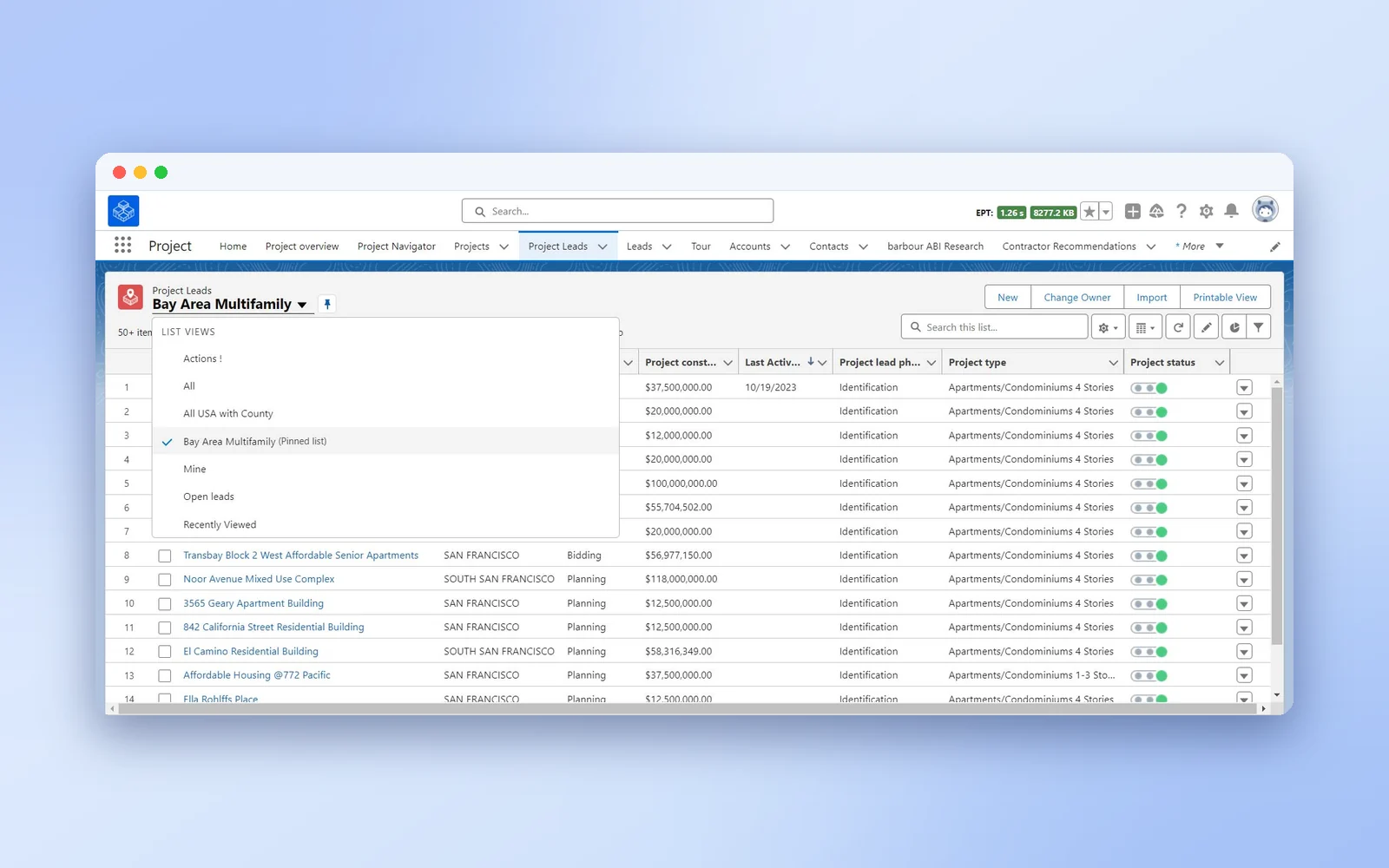
Task: Tick the 3565 Geary Apartment Building checkbox
Action: pos(164,603)
